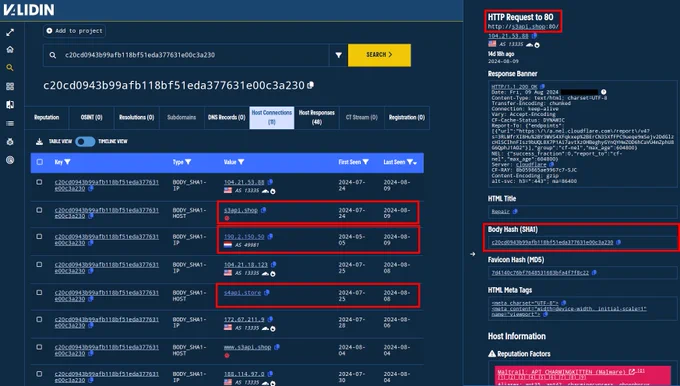Filter the Type column
Image resolution: width=680 pixels, height=386 pixels.
coord(188,162)
